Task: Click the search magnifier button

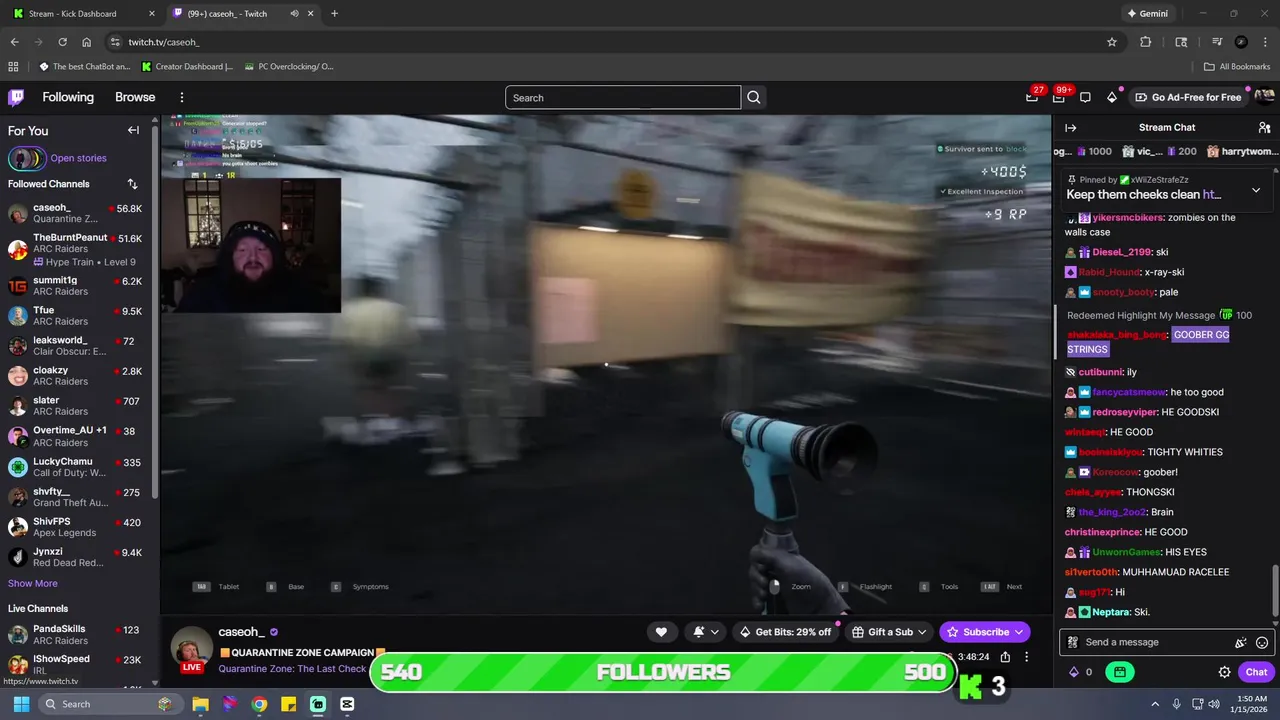Action: point(754,97)
